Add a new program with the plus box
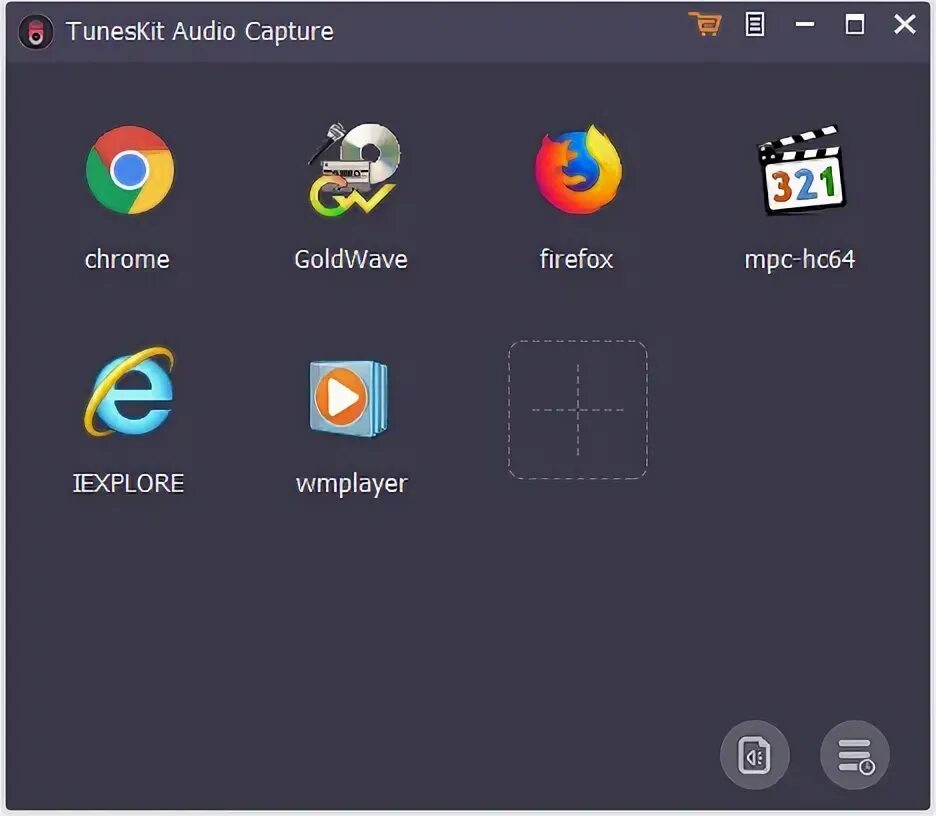The image size is (936, 816). [577, 410]
